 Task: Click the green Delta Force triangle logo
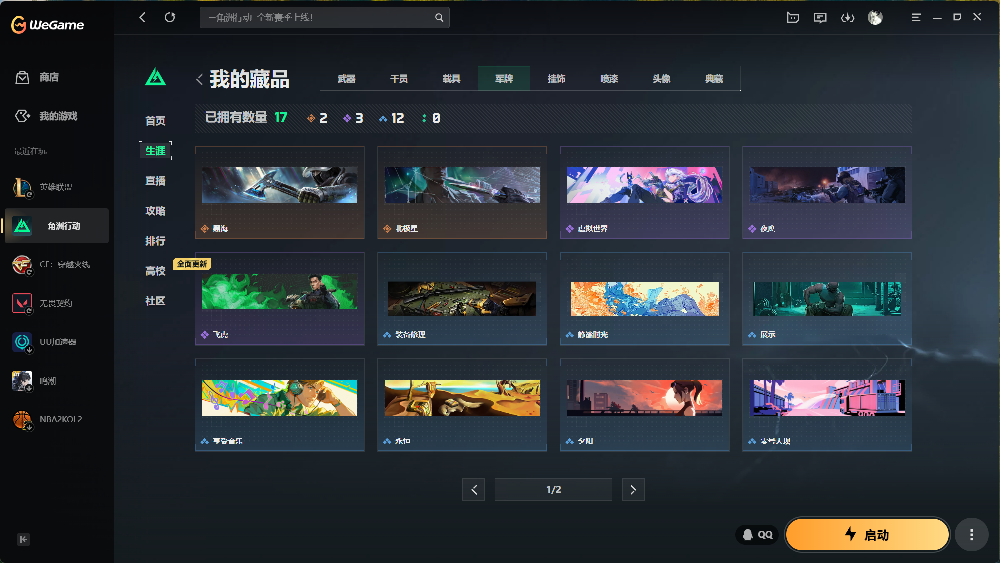(156, 78)
